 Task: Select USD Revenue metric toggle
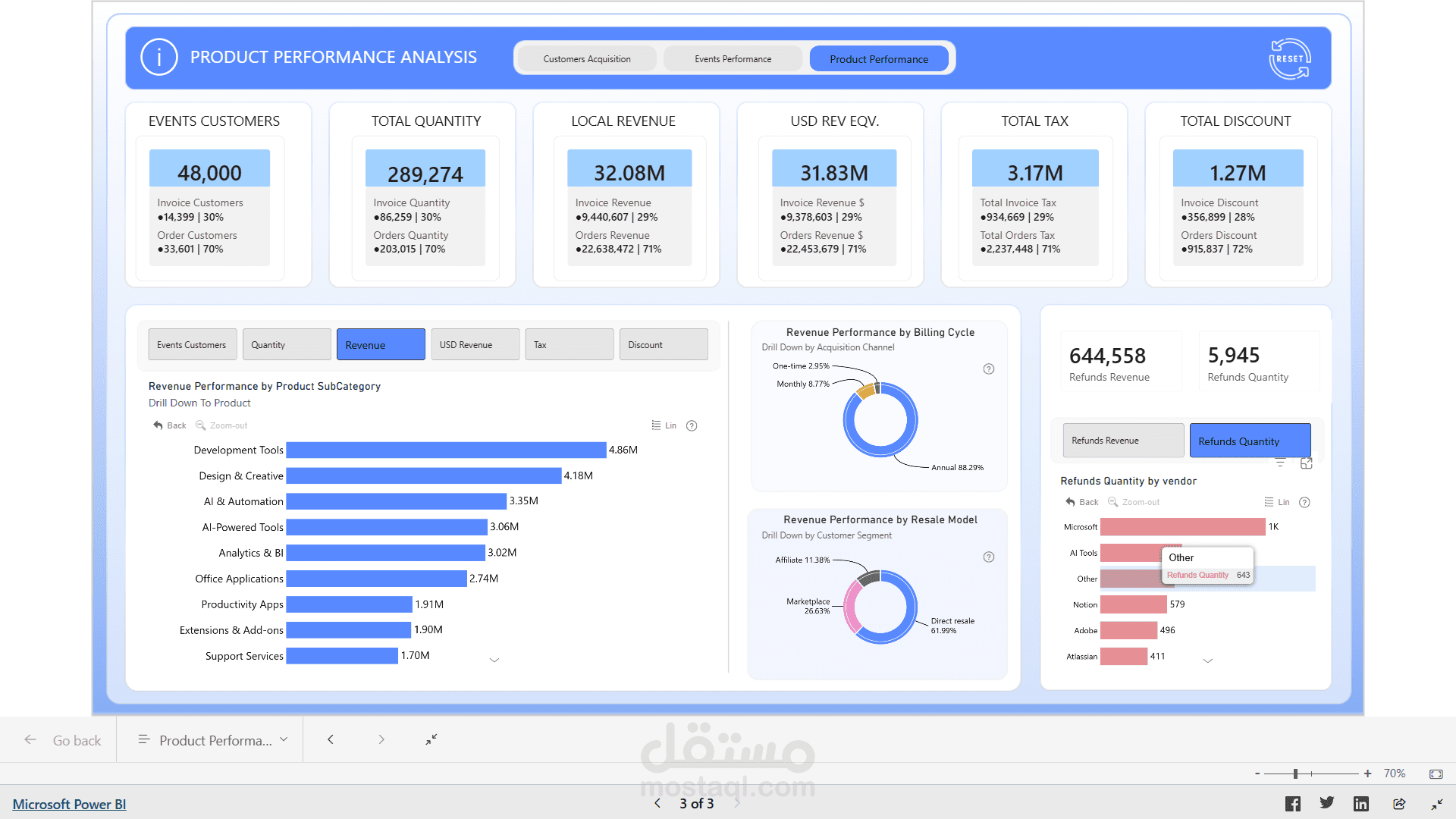pos(475,344)
